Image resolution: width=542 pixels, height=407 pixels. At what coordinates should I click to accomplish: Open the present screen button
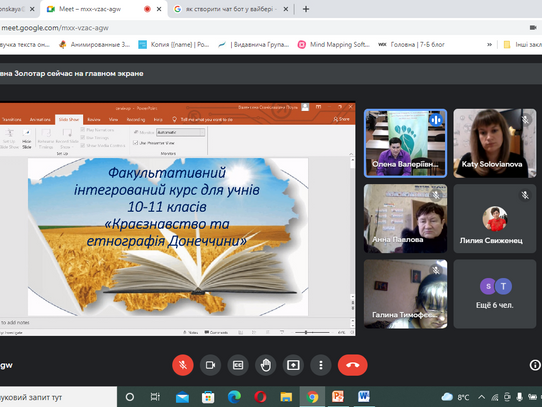(293, 365)
